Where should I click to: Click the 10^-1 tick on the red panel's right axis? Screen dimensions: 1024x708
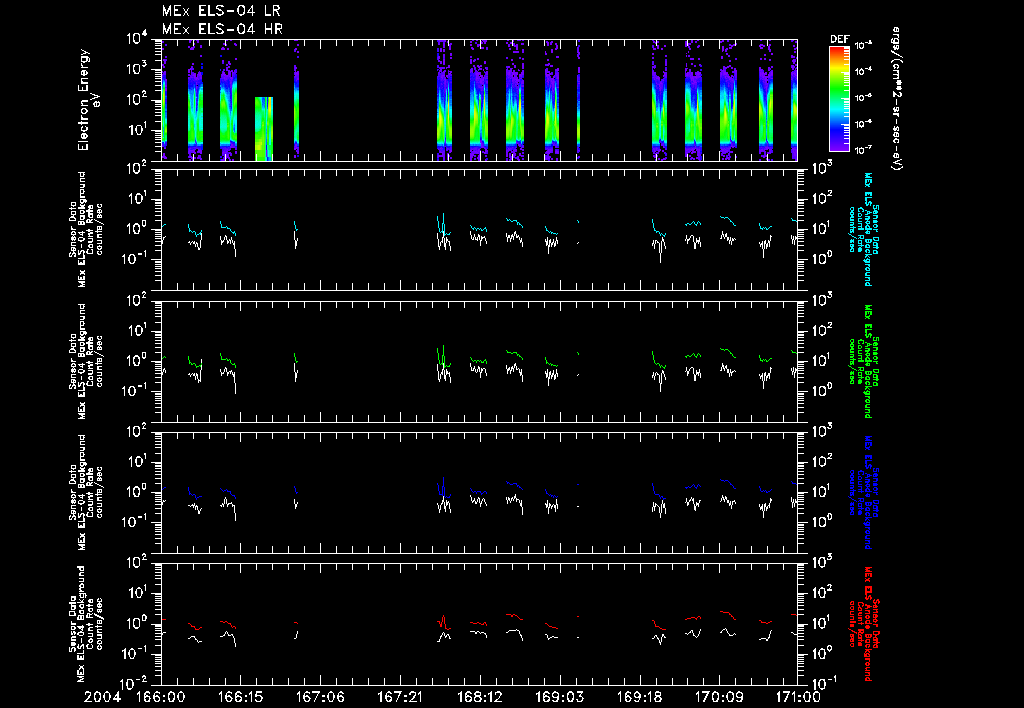[824, 684]
